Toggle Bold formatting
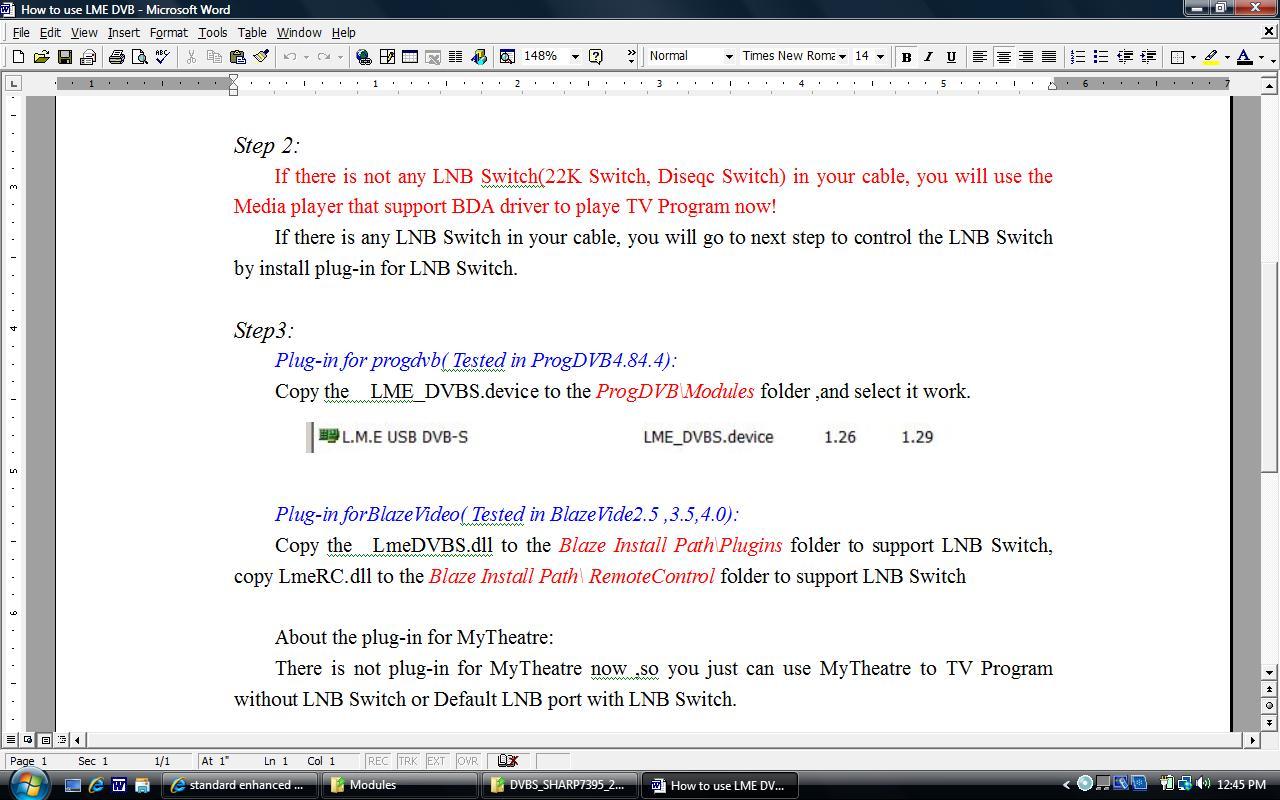The image size is (1280, 800). [x=906, y=57]
